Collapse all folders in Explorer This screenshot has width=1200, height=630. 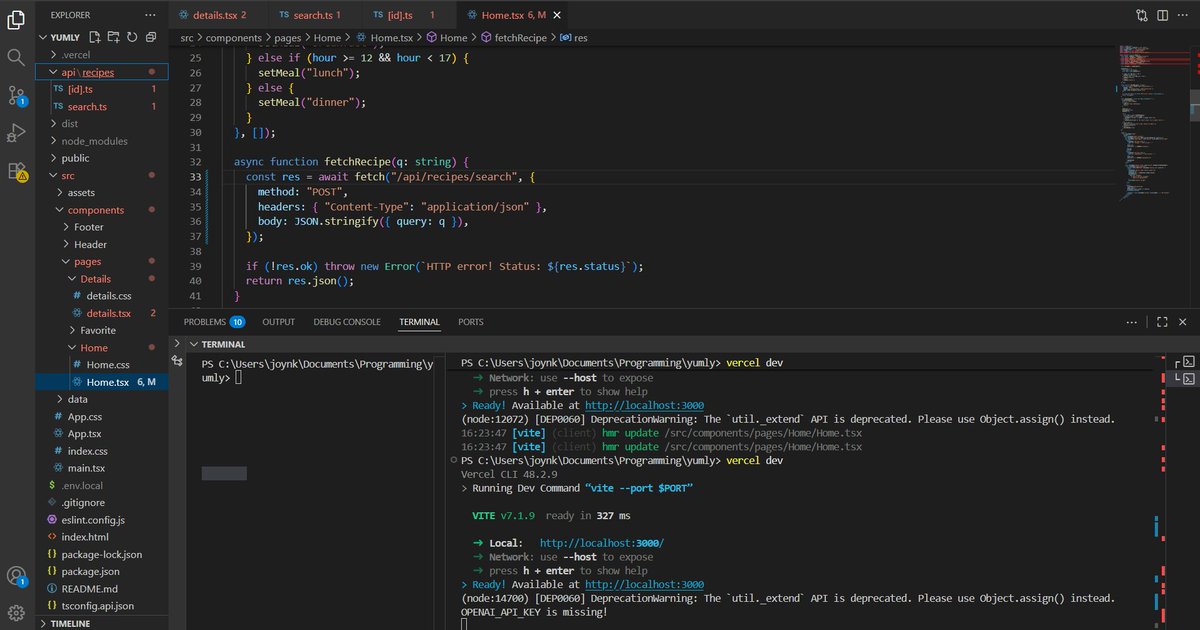tap(150, 37)
